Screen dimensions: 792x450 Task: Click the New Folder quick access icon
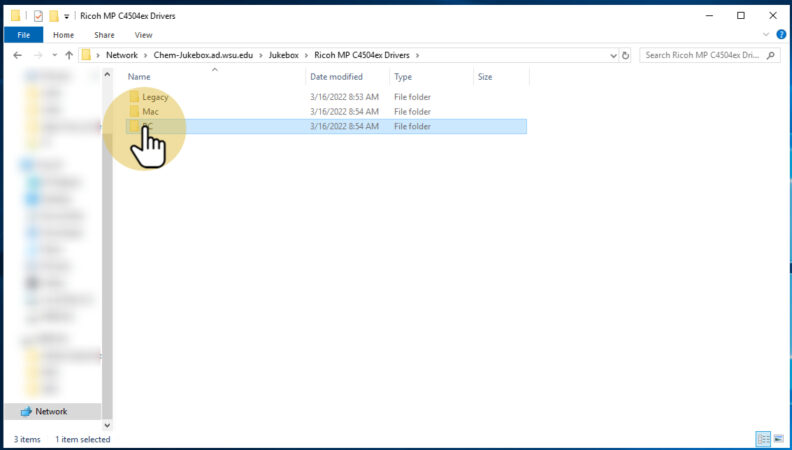tap(52, 16)
